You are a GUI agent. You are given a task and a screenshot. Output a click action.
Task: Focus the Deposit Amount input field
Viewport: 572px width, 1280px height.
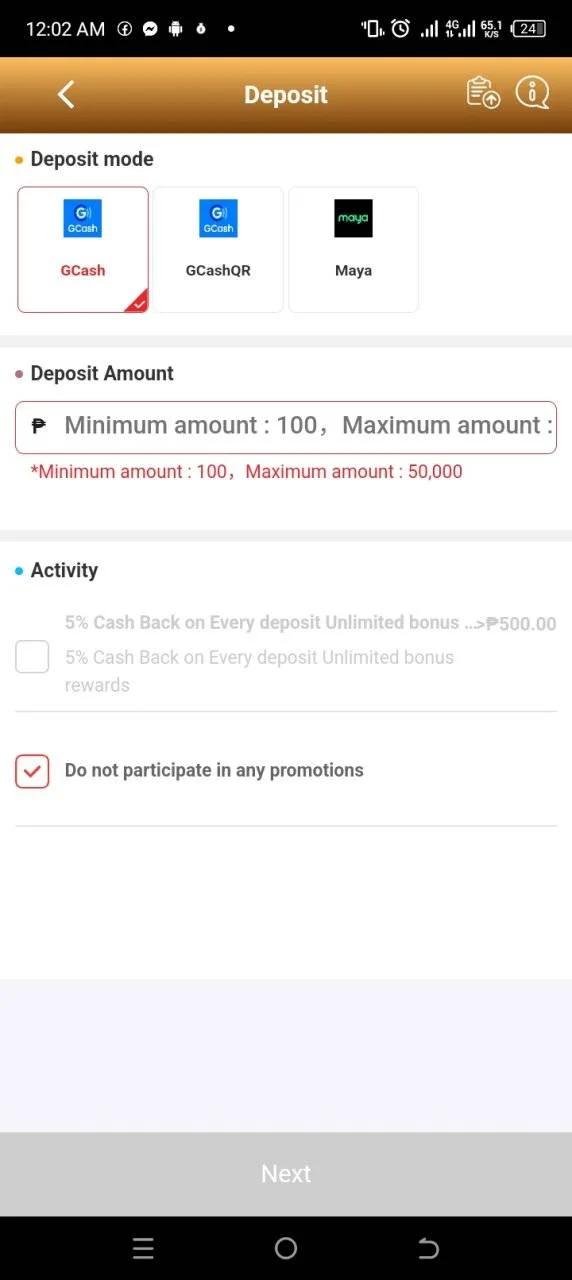pos(286,427)
